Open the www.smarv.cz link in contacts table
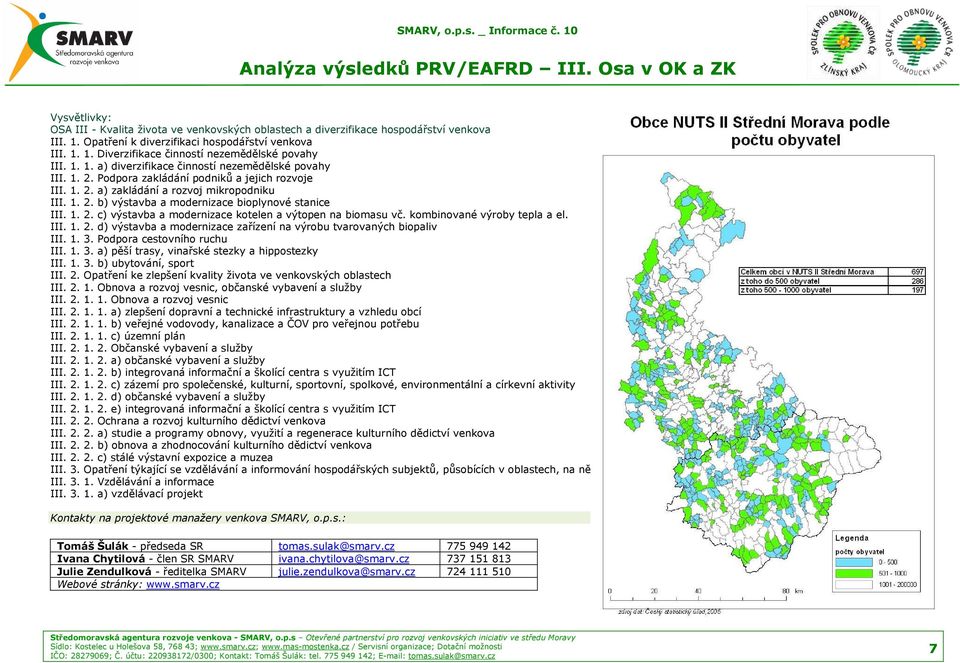Image resolution: width=960 pixels, height=663 pixels. tap(182, 584)
